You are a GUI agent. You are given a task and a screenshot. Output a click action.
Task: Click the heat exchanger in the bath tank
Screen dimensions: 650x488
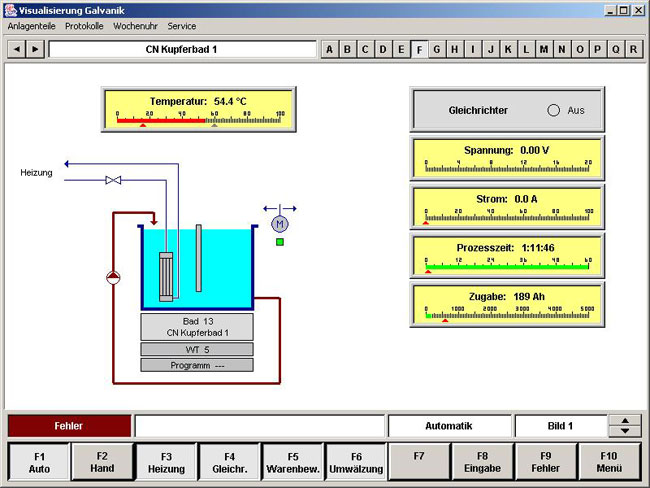pyautogui.click(x=166, y=275)
